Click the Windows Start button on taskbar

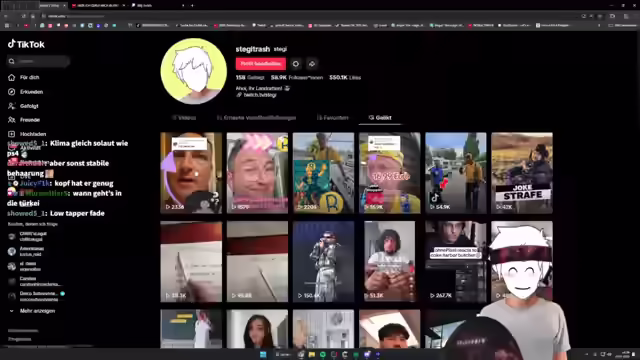point(263,354)
